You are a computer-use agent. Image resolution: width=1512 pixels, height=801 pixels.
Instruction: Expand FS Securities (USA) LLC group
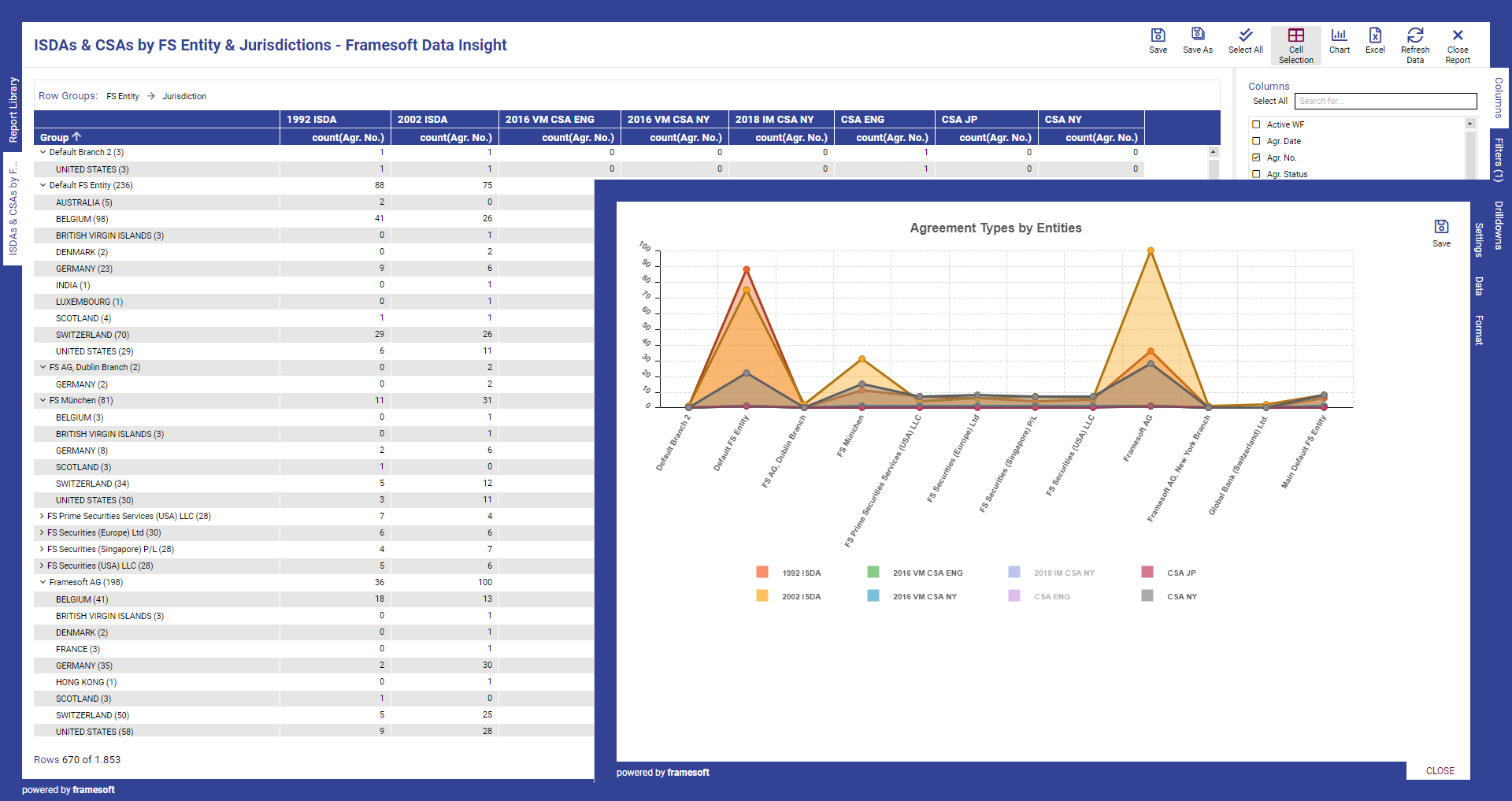point(42,566)
